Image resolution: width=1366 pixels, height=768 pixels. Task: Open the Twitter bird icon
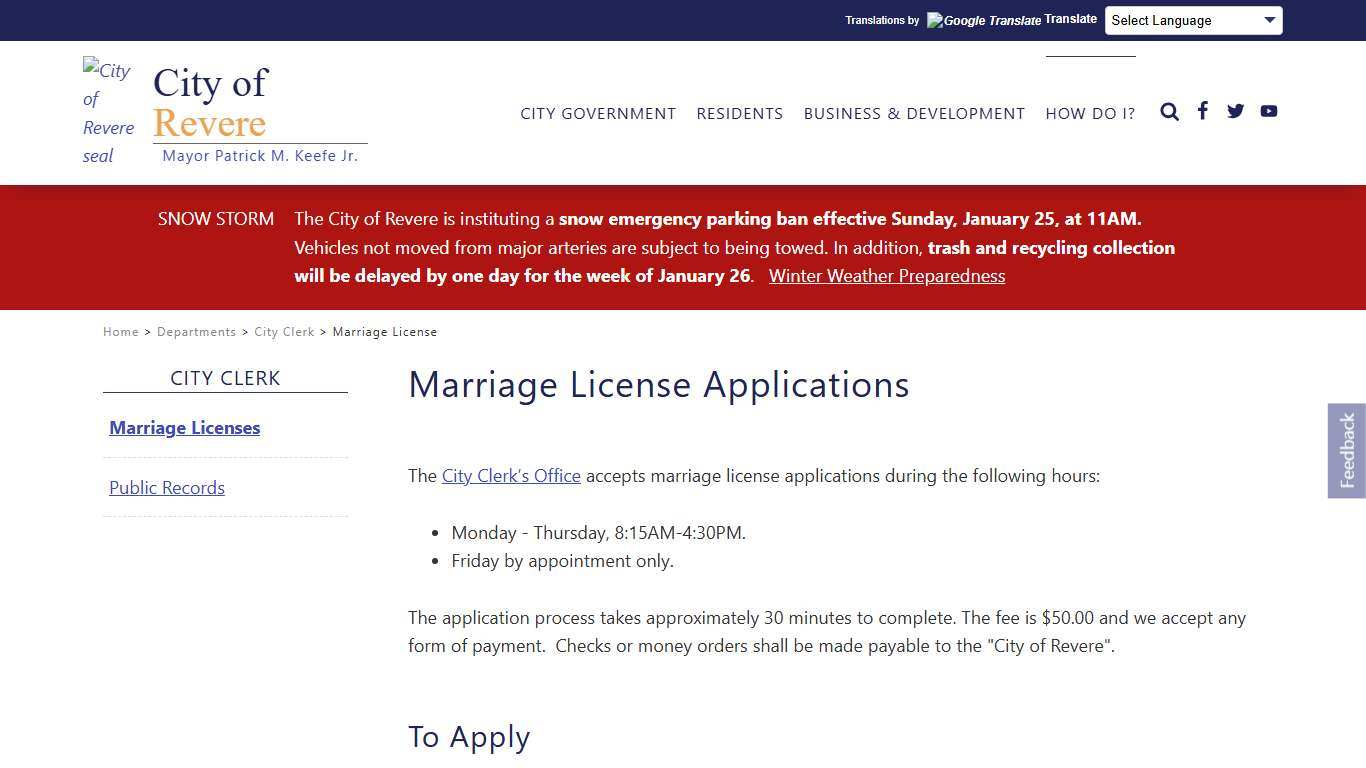tap(1235, 111)
